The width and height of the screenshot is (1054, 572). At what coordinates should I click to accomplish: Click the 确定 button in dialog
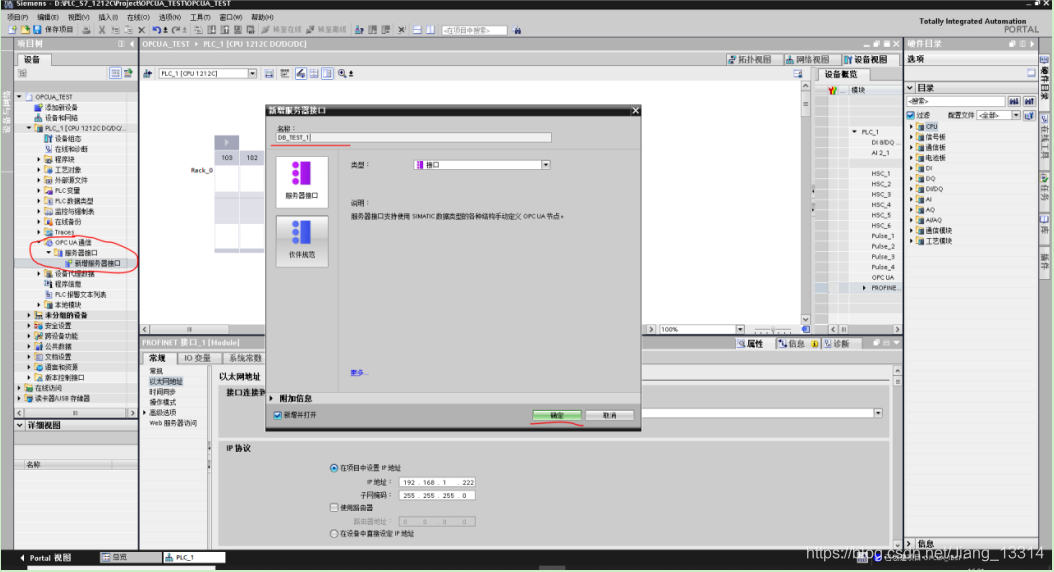pyautogui.click(x=557, y=415)
